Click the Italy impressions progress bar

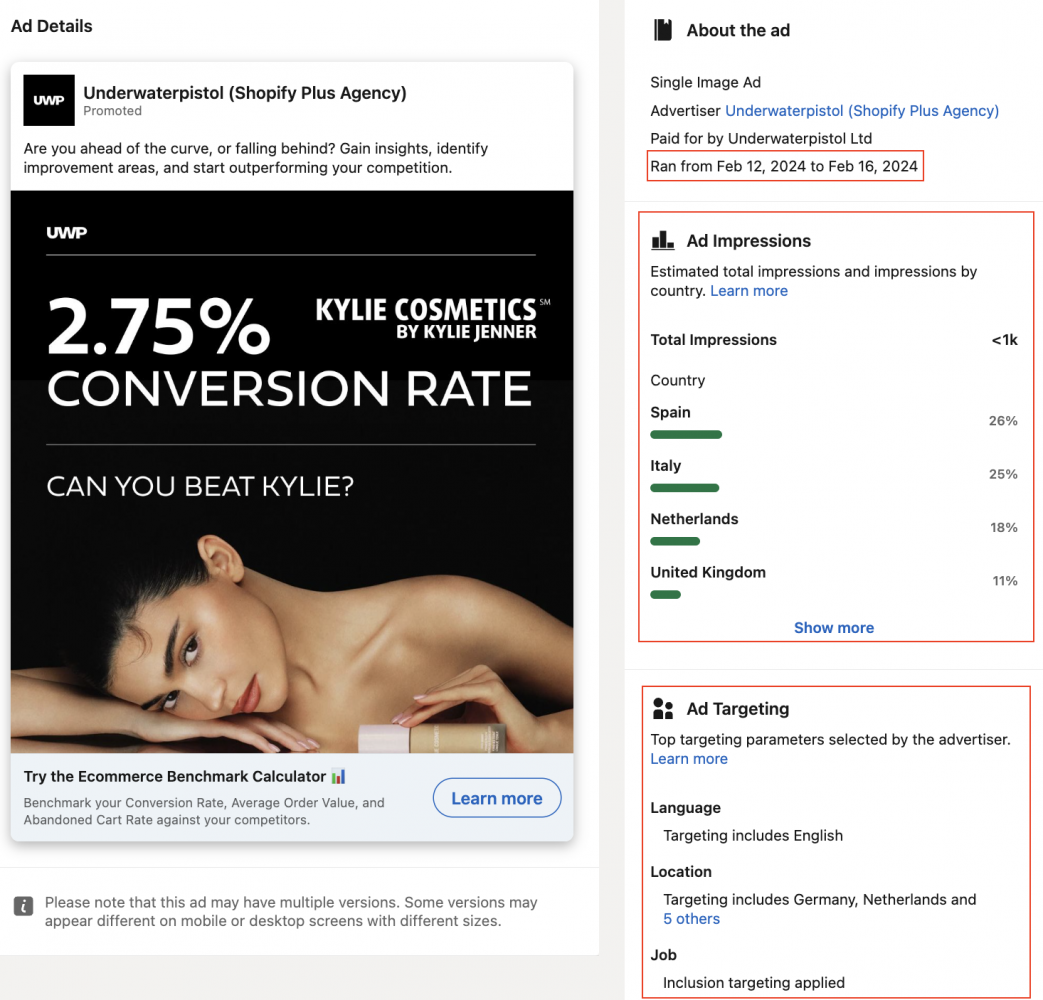point(684,488)
